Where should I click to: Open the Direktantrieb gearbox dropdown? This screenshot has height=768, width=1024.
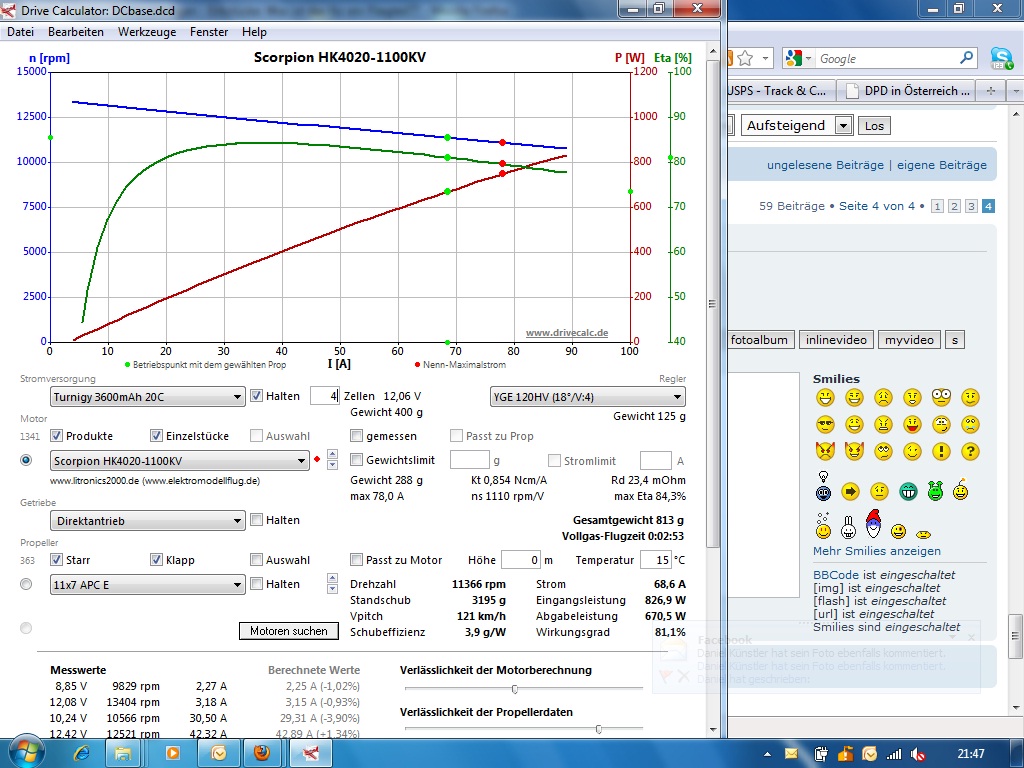pyautogui.click(x=148, y=521)
